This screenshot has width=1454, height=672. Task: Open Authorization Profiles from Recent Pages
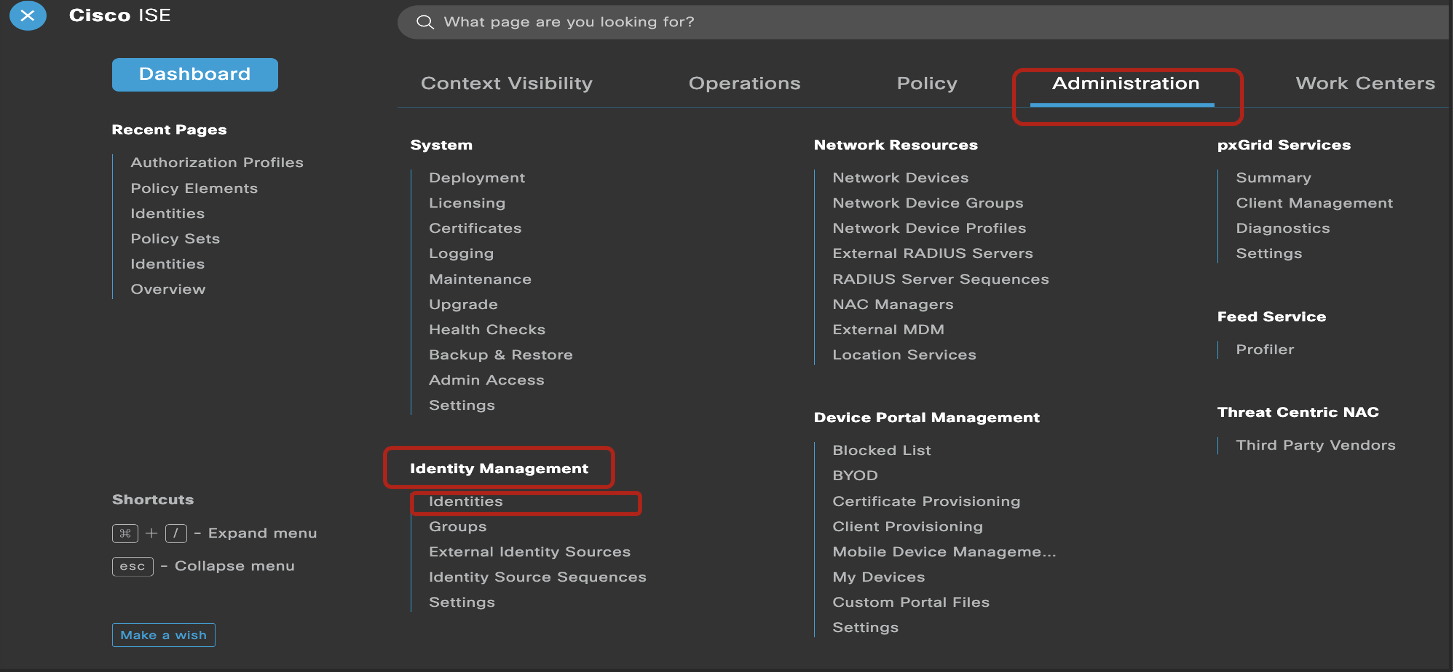click(x=216, y=161)
